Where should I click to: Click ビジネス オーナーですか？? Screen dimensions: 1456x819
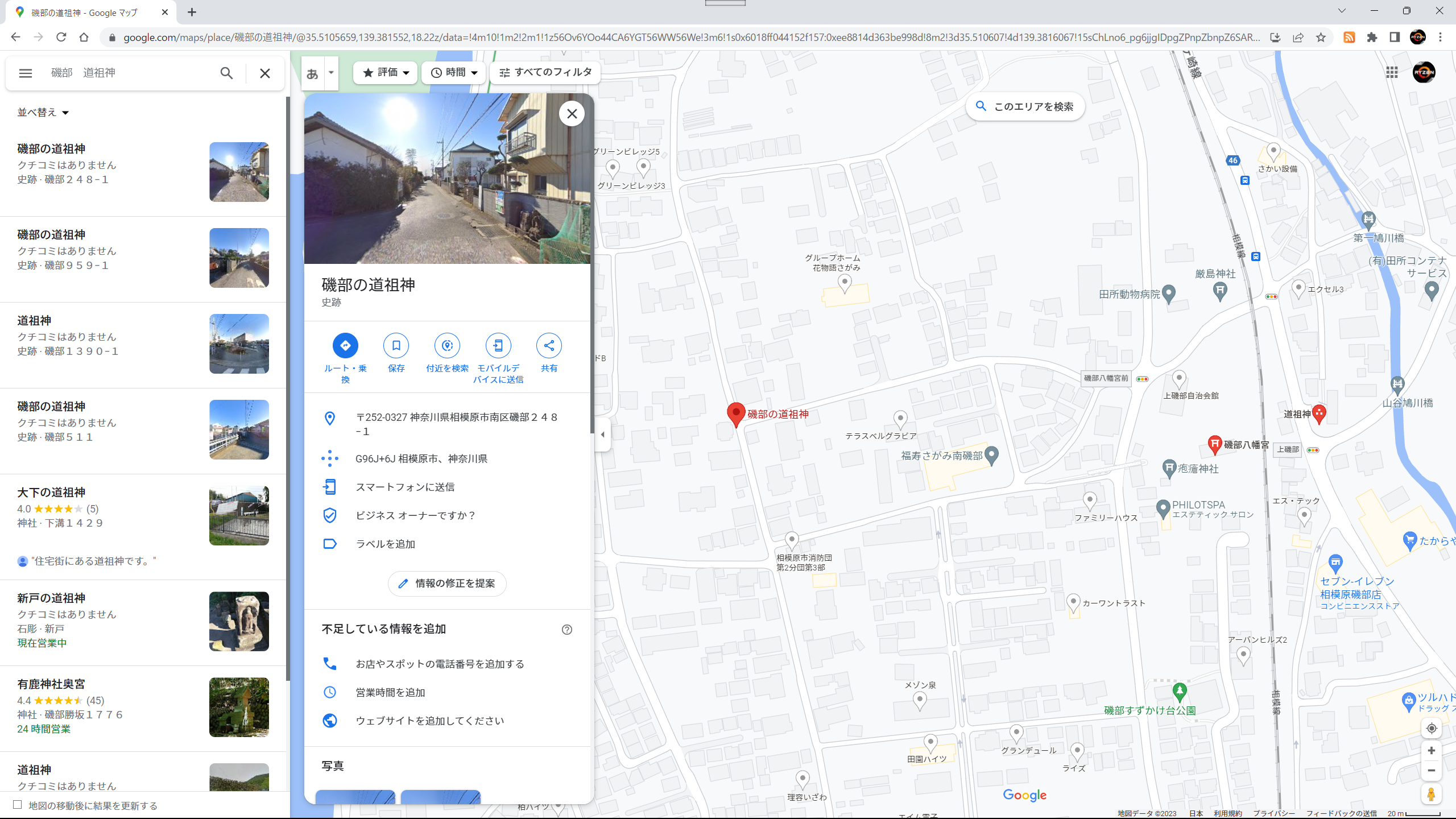(447, 515)
